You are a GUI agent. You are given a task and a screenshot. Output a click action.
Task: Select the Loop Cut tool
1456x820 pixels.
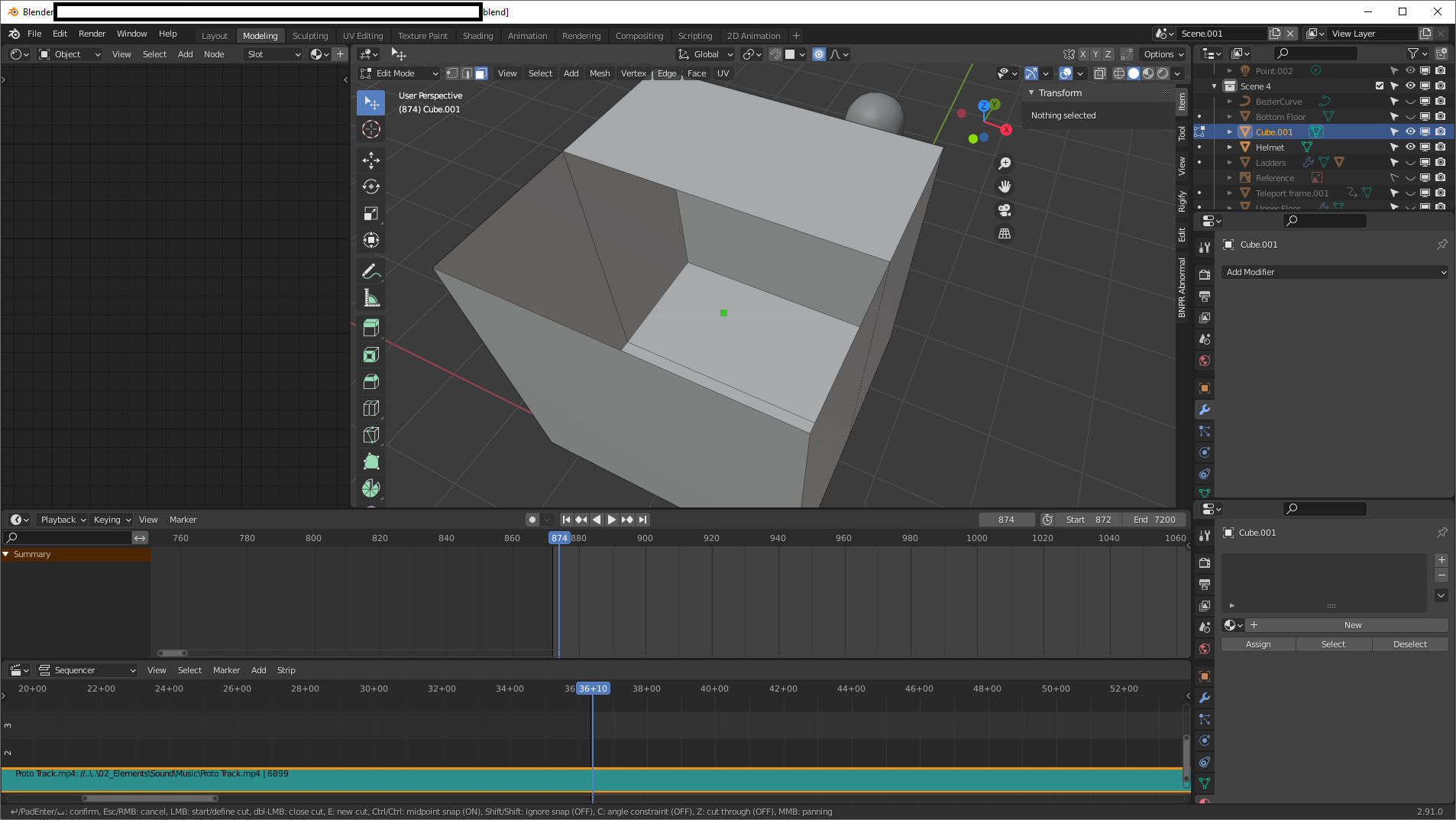coord(370,409)
